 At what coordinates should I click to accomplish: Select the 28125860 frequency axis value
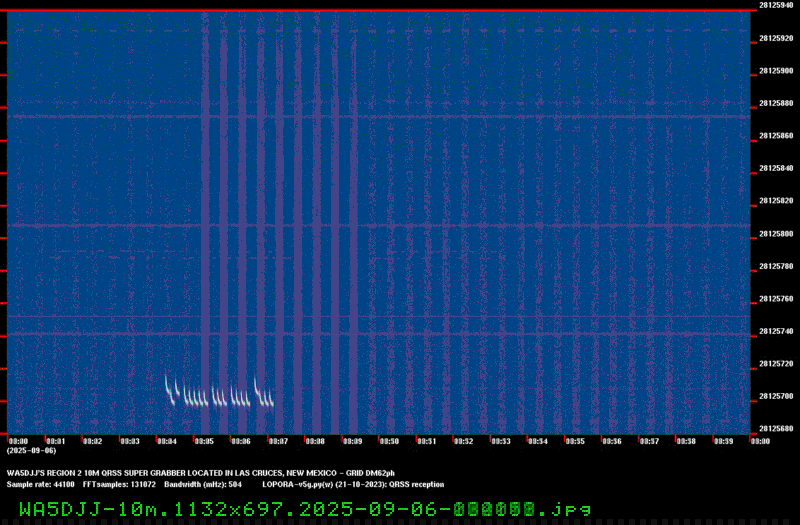pyautogui.click(x=777, y=136)
